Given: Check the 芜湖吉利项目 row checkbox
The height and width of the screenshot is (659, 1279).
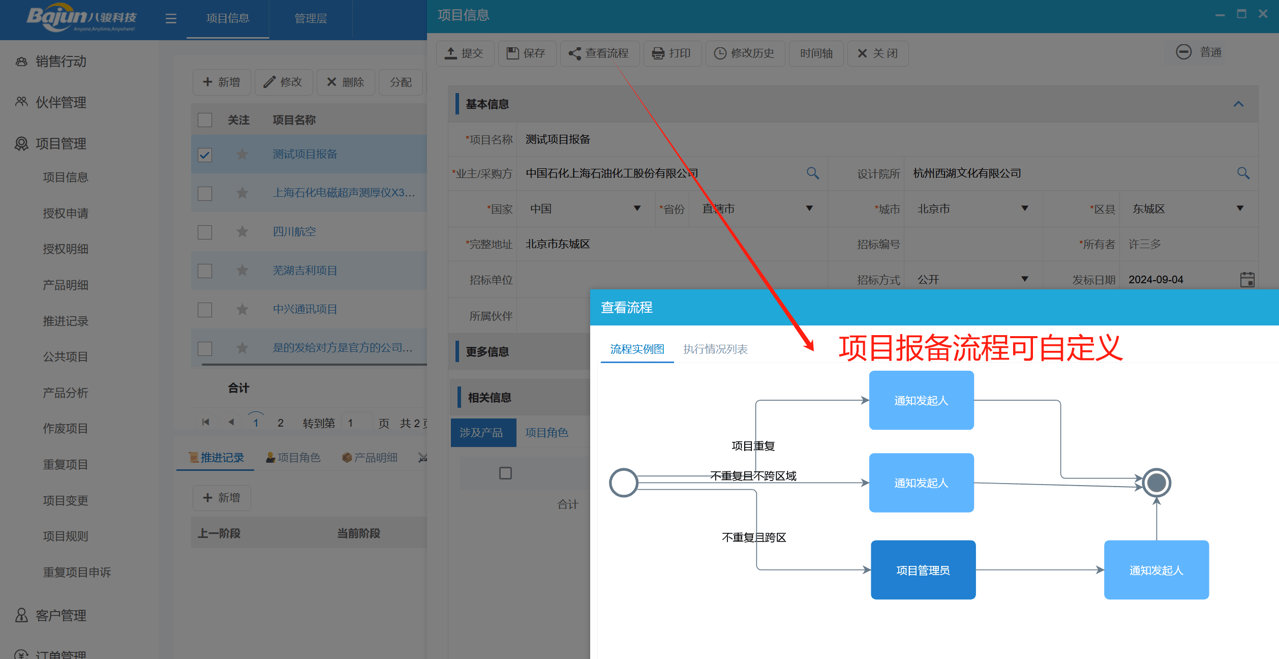Looking at the screenshot, I should pyautogui.click(x=205, y=271).
